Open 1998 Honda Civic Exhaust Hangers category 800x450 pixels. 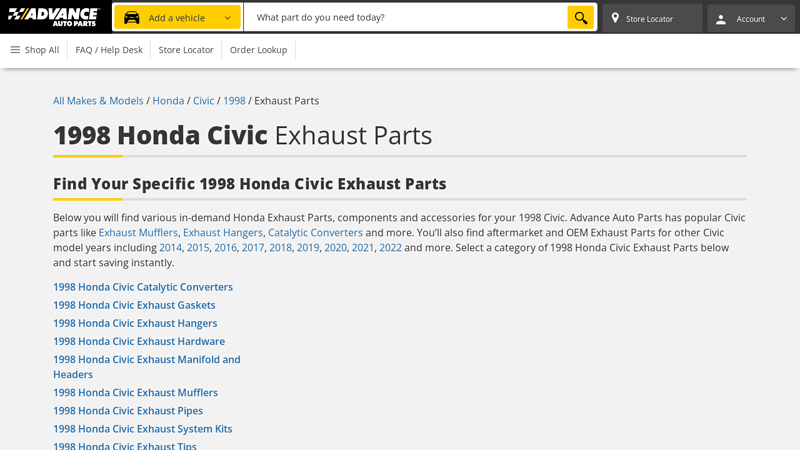(135, 323)
